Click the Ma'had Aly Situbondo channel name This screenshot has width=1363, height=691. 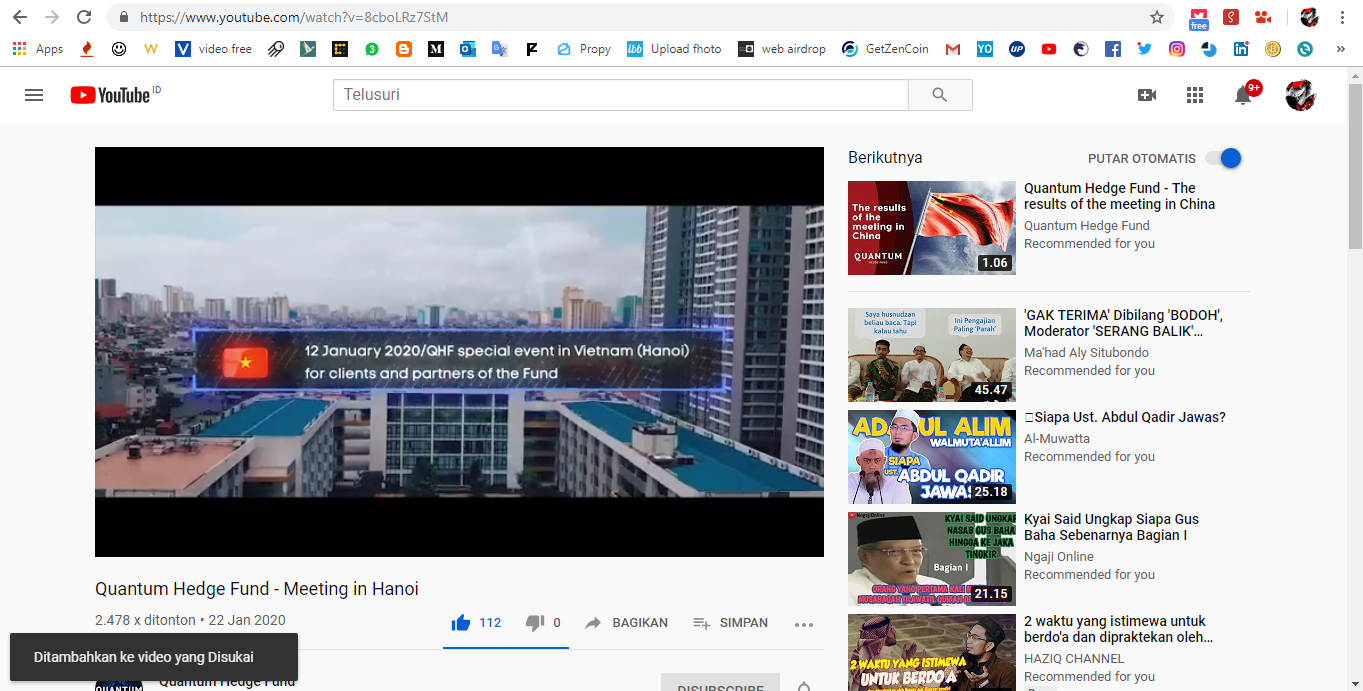tap(1086, 353)
